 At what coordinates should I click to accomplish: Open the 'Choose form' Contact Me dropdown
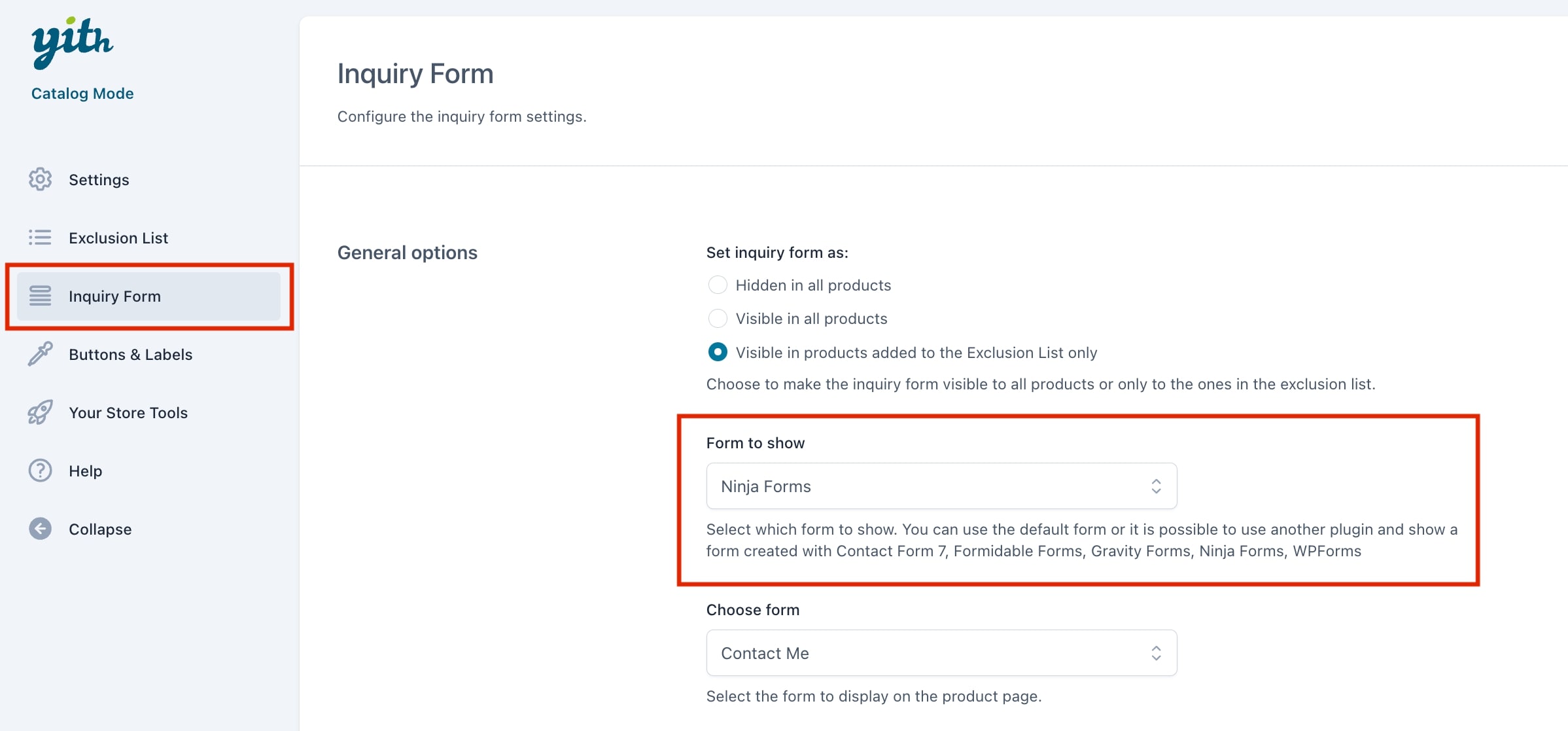click(941, 653)
